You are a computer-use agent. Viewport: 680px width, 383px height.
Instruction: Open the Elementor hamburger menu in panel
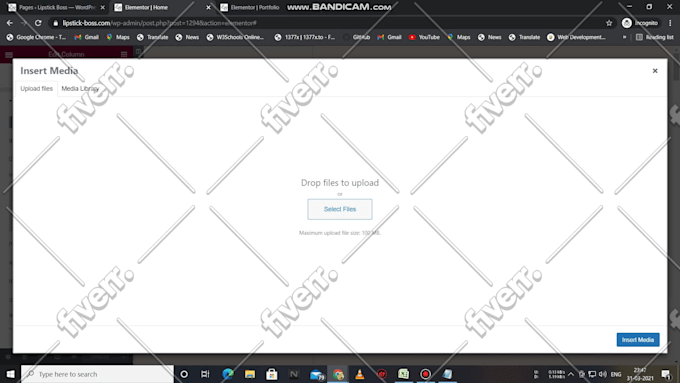[x=9, y=54]
